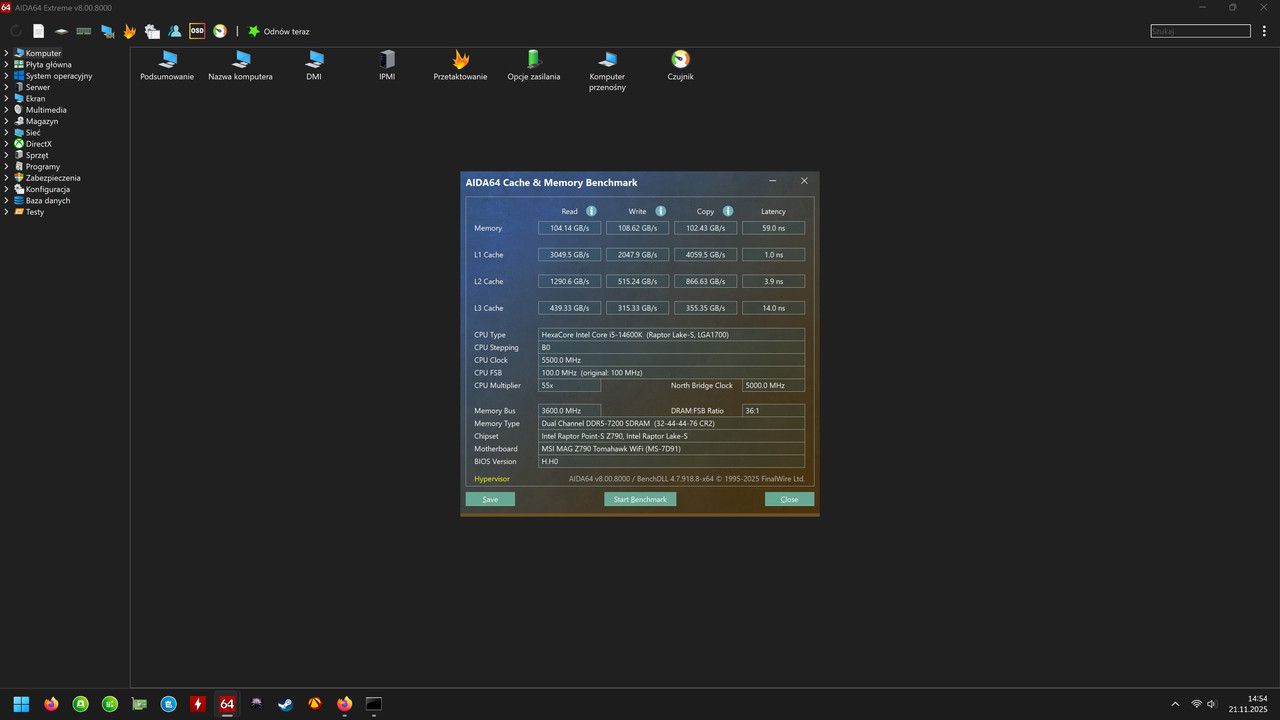Show hidden tray icons chevron
The width and height of the screenshot is (1280, 720).
click(1175, 704)
